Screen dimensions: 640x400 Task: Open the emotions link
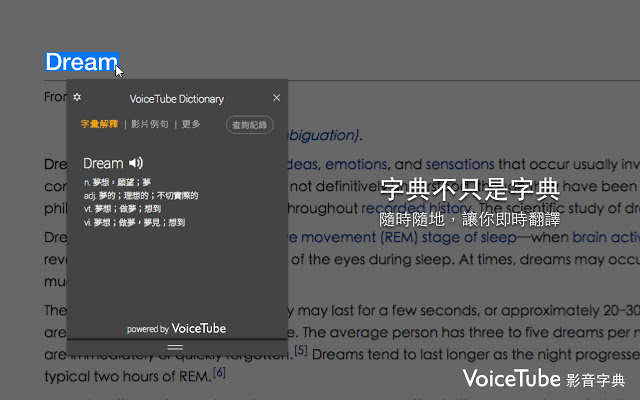point(356,164)
